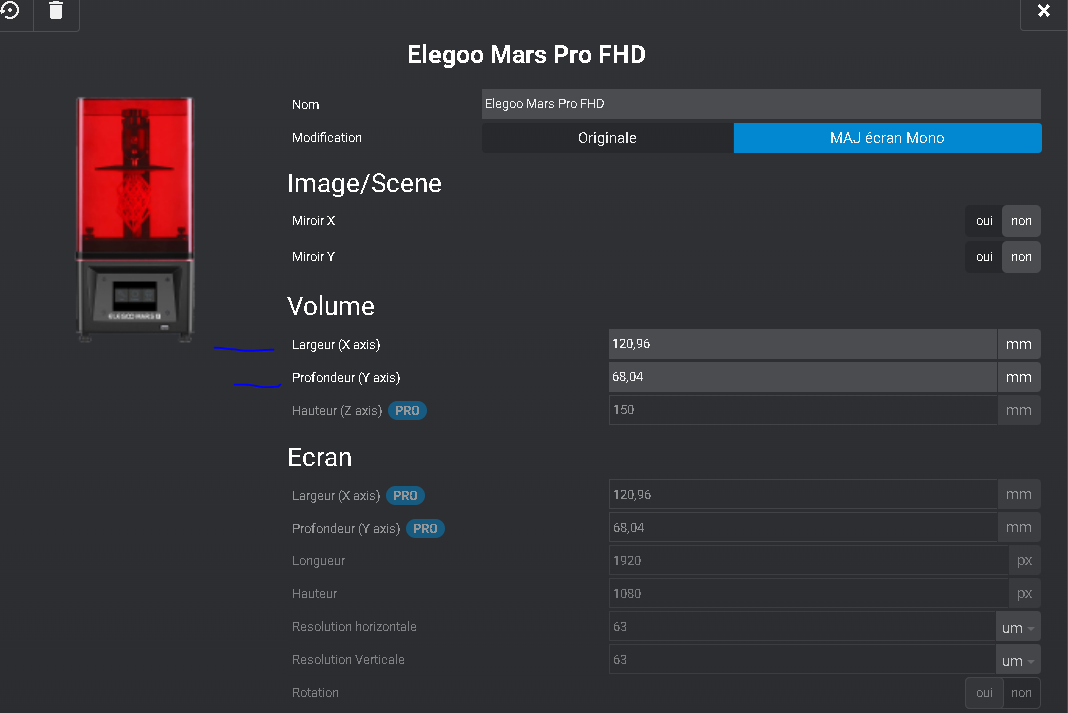Edit Volume Largeur (X axis) value field
Viewport: 1068px width, 713px height.
coord(802,344)
